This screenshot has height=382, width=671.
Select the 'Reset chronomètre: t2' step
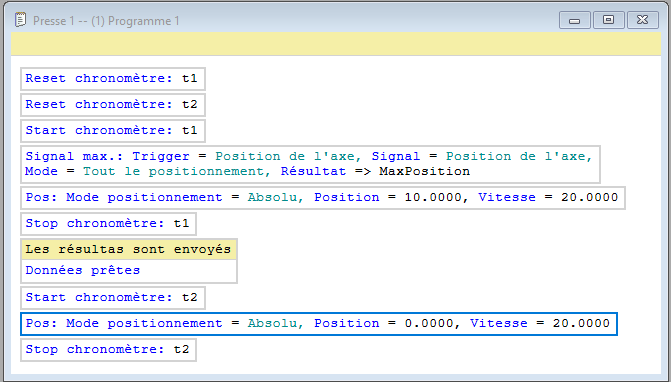(113, 105)
